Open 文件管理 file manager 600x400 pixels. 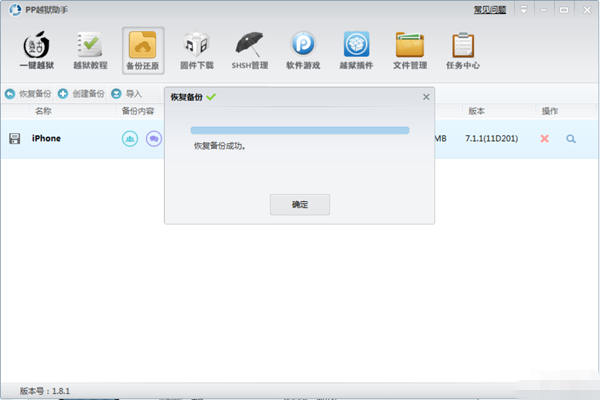pos(410,50)
